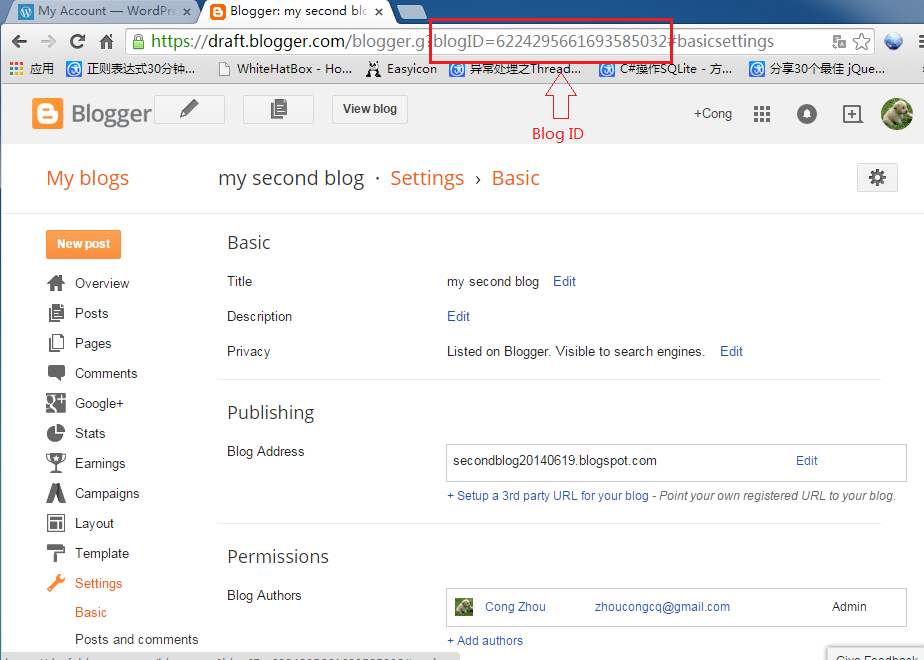Click the browser reload button
The image size is (924, 660).
77,42
